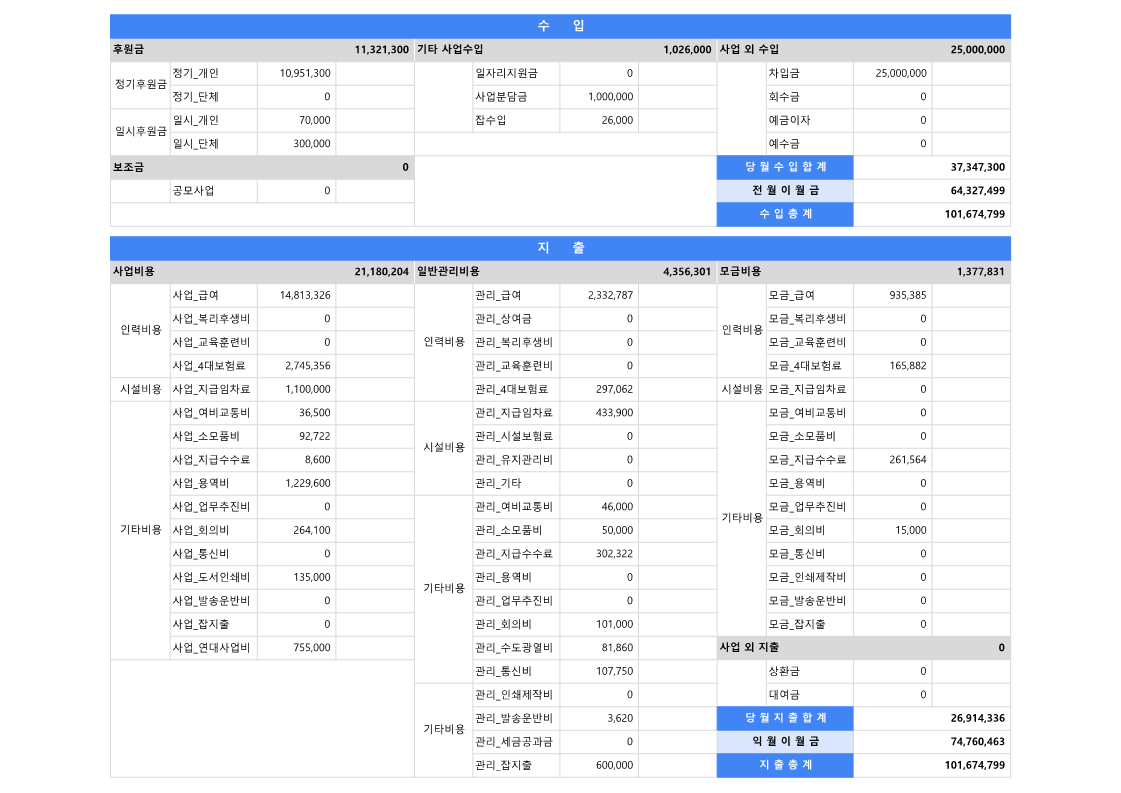Click the value '74,760,463'

977,742
